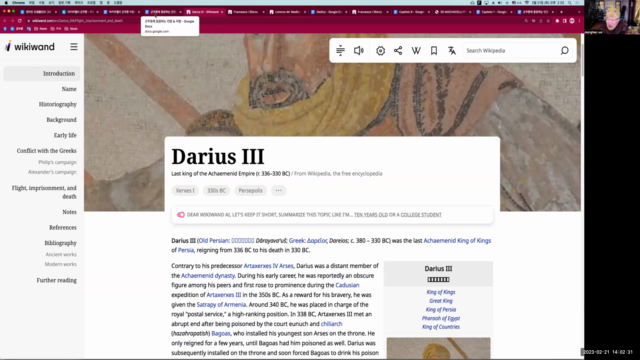Bookmark this article
The image size is (640, 360).
tap(434, 51)
